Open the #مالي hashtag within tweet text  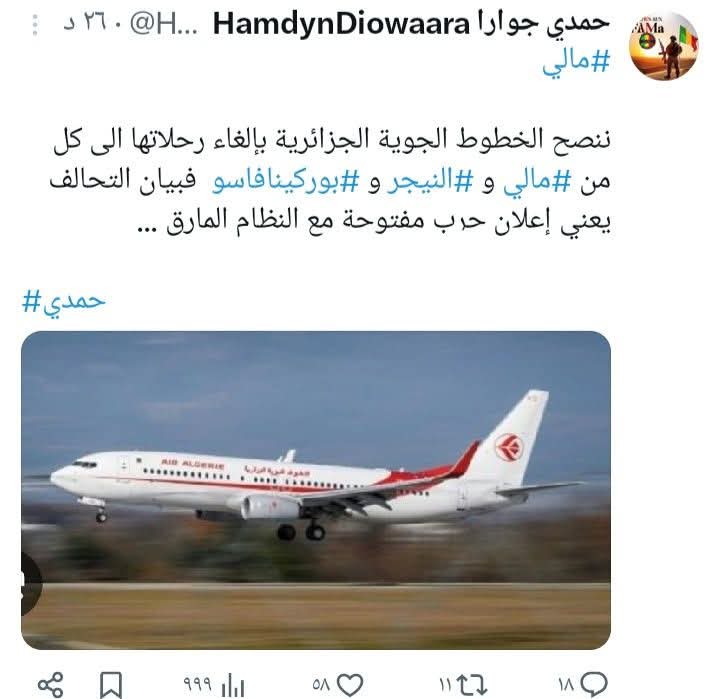point(537,182)
